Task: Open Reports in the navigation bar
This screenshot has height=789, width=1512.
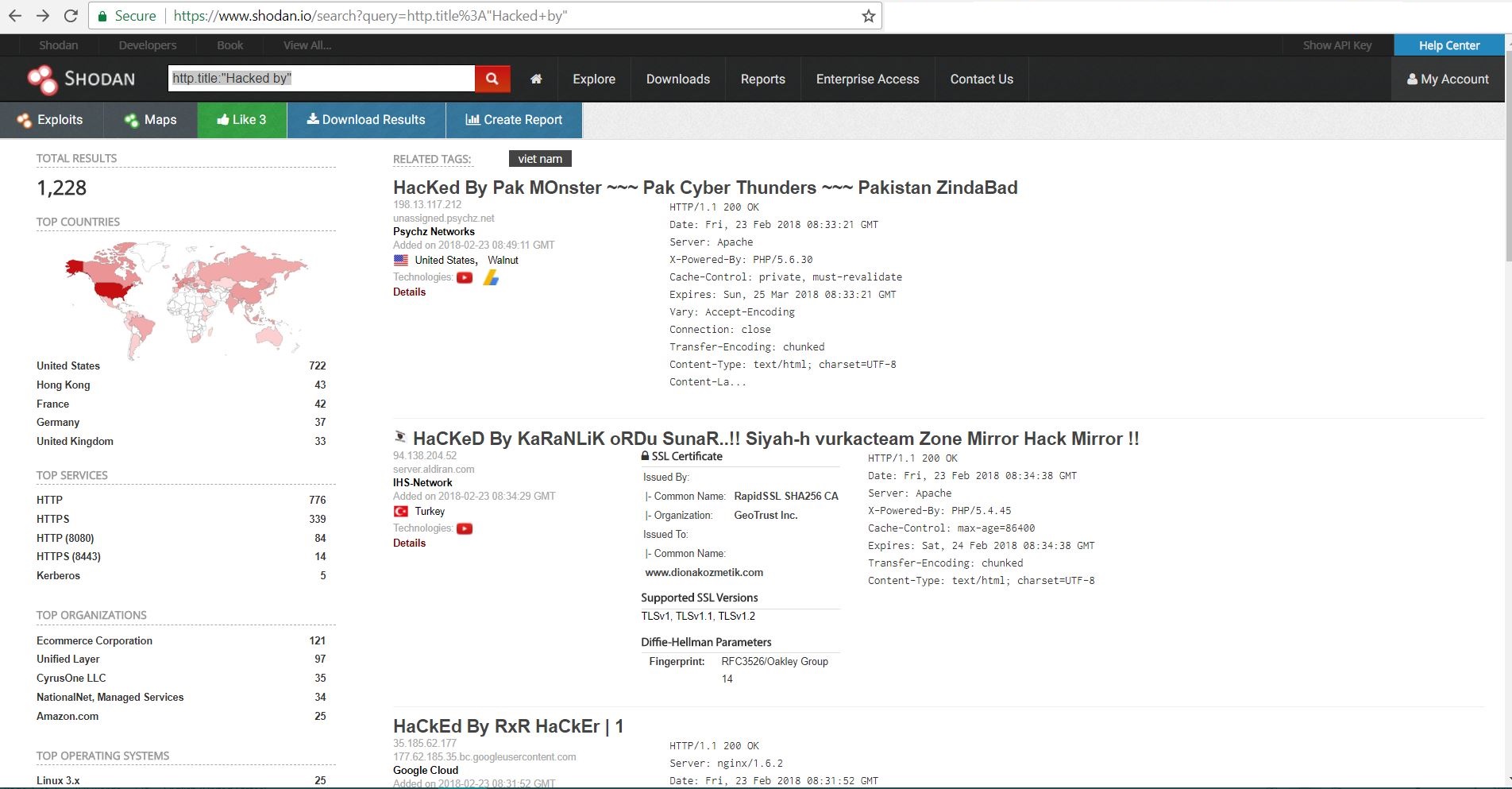Action: (763, 79)
